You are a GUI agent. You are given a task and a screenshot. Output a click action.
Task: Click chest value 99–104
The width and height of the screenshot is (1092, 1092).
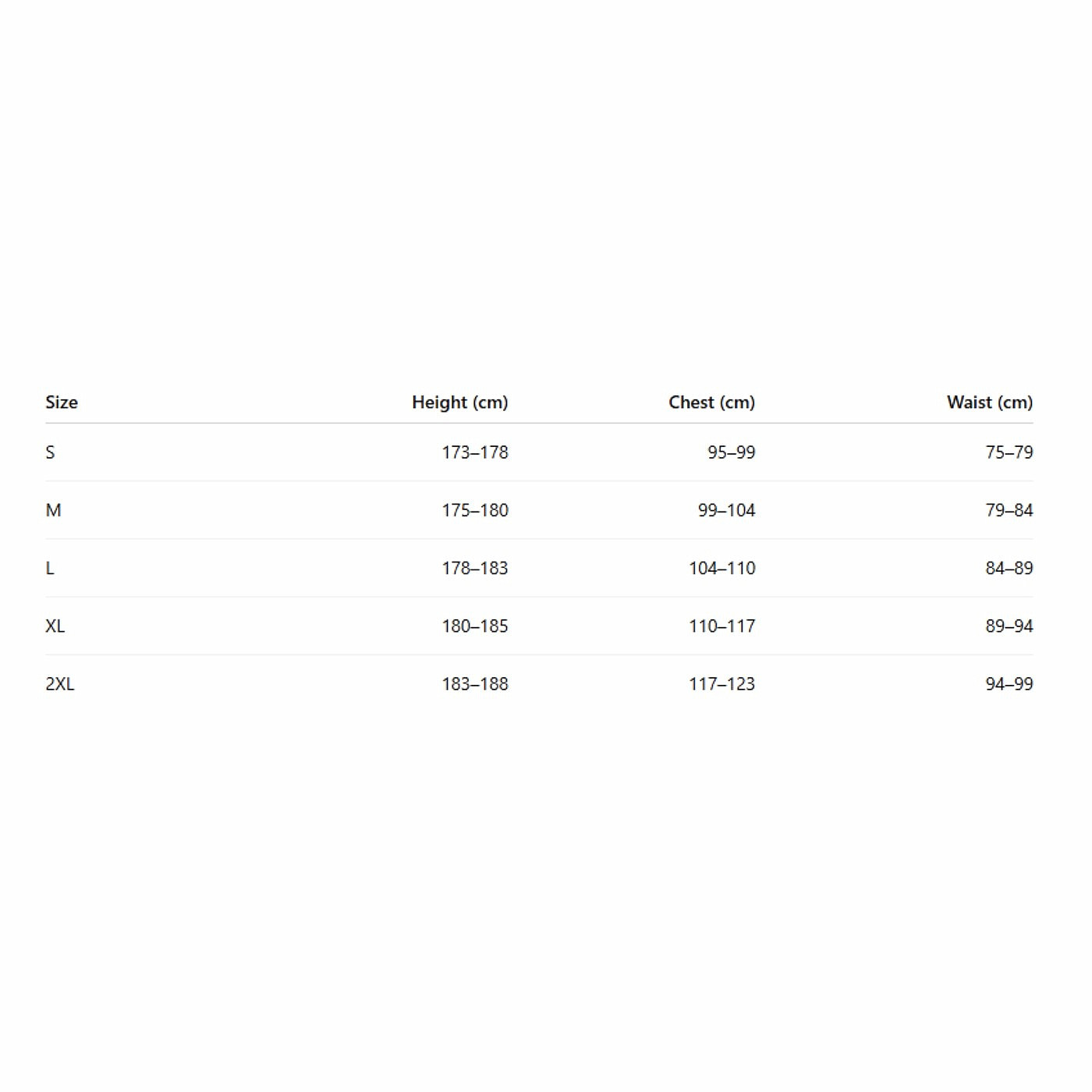pos(726,510)
